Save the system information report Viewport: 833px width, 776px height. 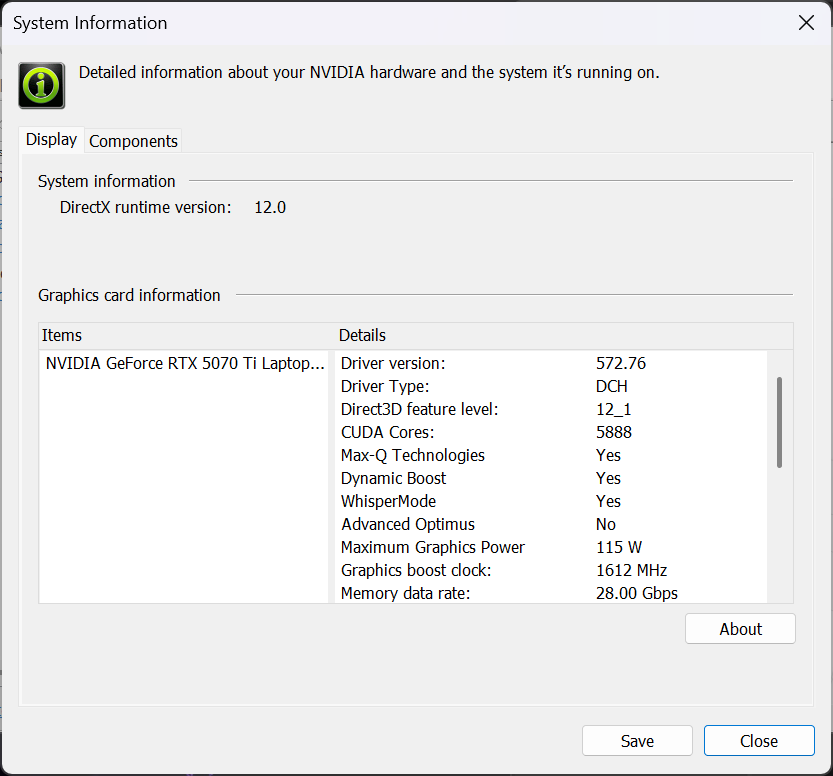pyautogui.click(x=637, y=740)
